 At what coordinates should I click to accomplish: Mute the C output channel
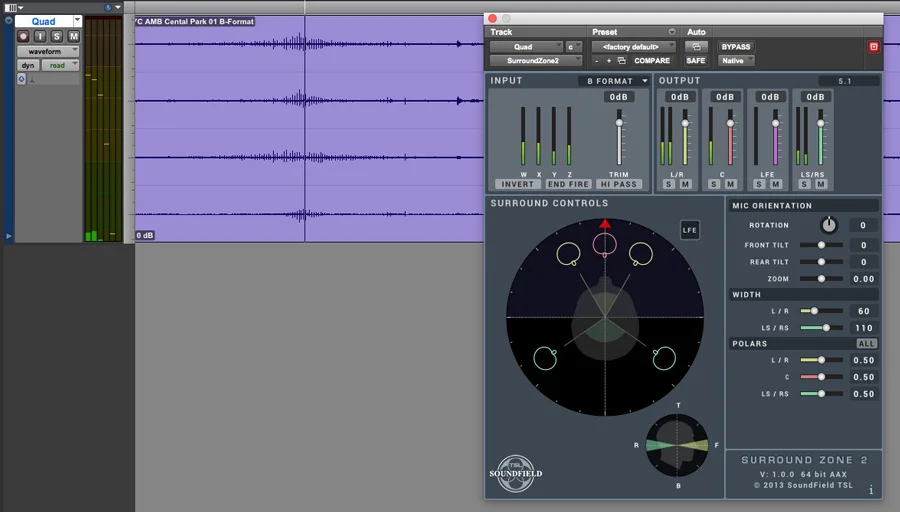[x=731, y=184]
